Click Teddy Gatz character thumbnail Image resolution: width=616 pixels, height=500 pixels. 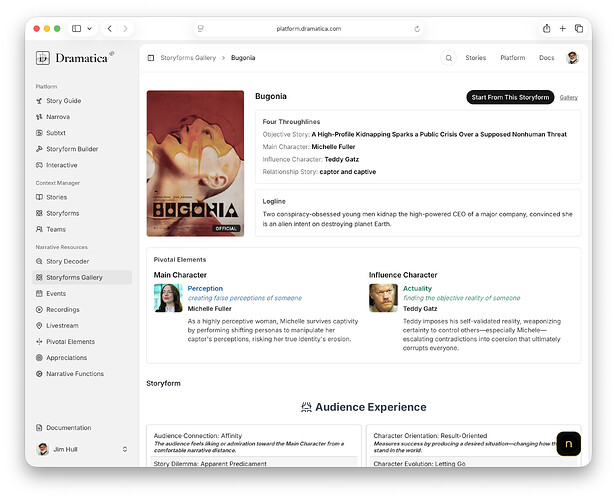(x=383, y=298)
